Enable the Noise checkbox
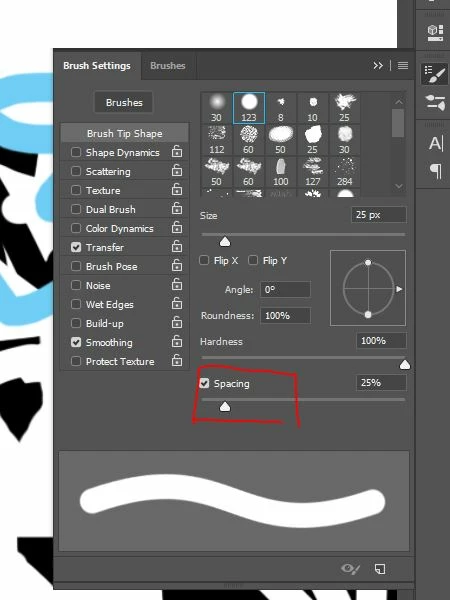Image resolution: width=450 pixels, height=600 pixels. pyautogui.click(x=76, y=285)
